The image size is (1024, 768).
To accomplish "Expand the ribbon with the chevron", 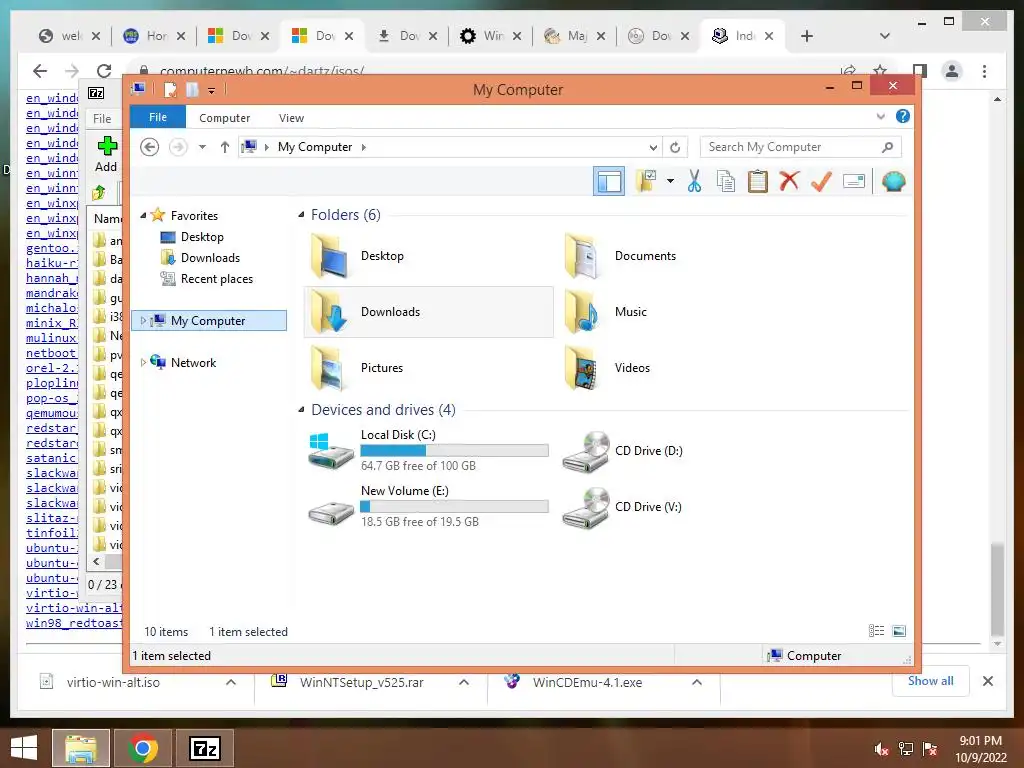I will click(x=880, y=116).
